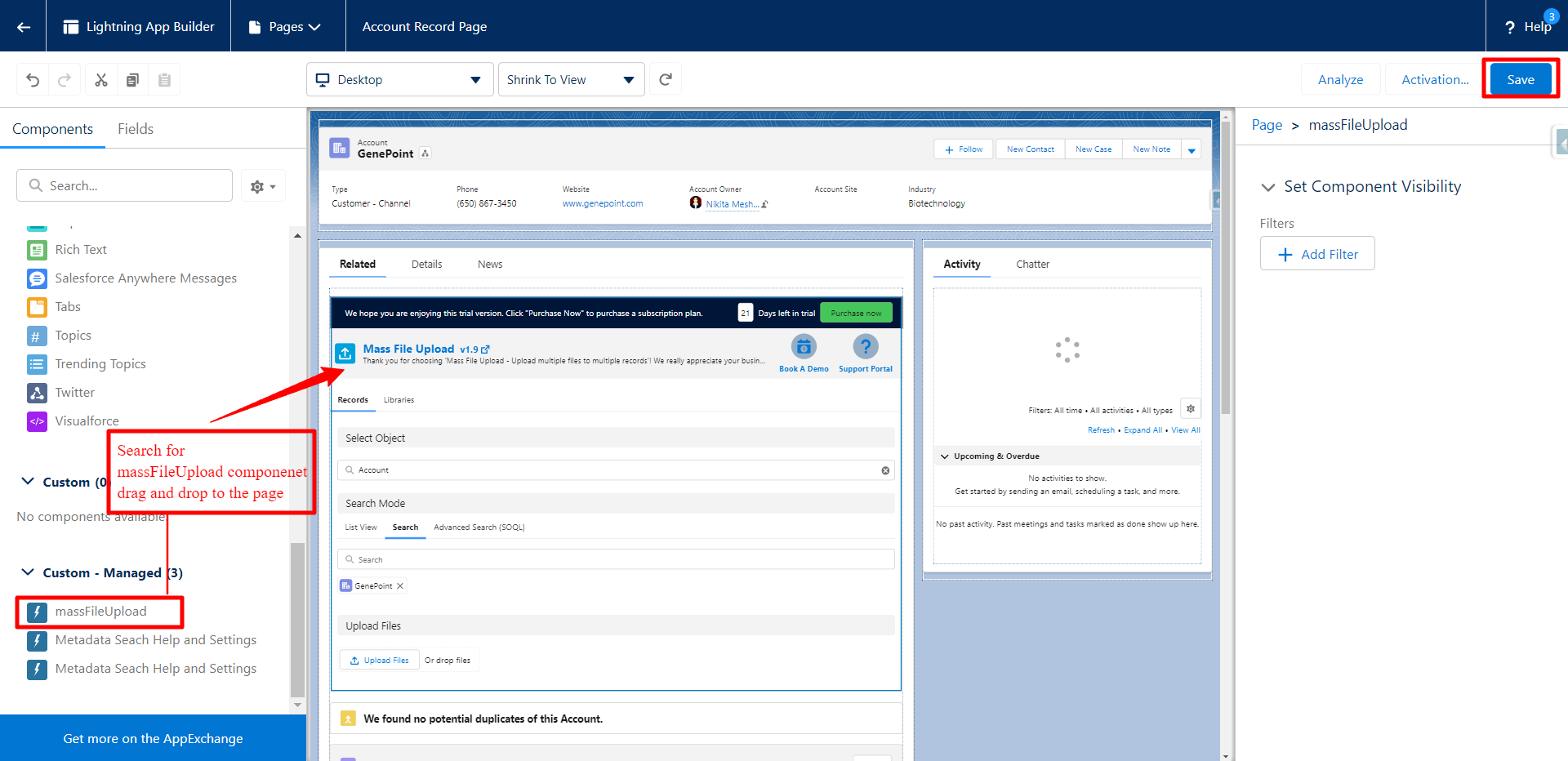
Task: Click the Purchase now button
Action: pos(856,313)
